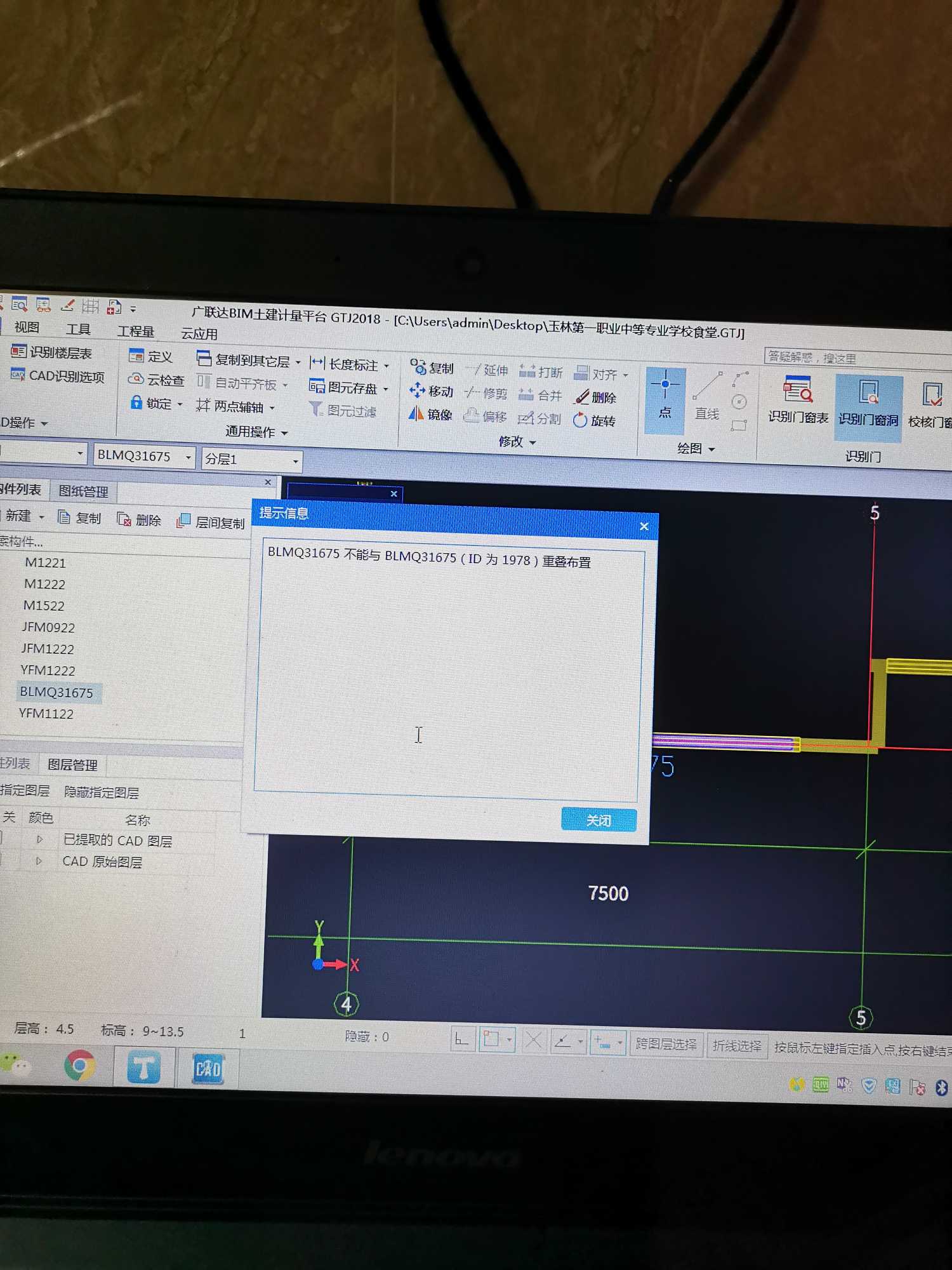Click the 偏移 (Offset) tool

point(485,416)
